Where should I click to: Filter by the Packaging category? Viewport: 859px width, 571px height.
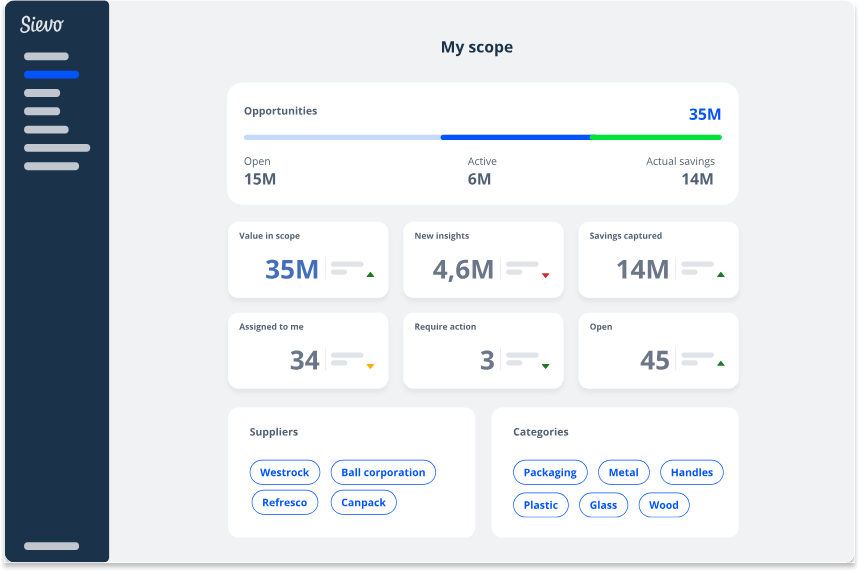[550, 473]
